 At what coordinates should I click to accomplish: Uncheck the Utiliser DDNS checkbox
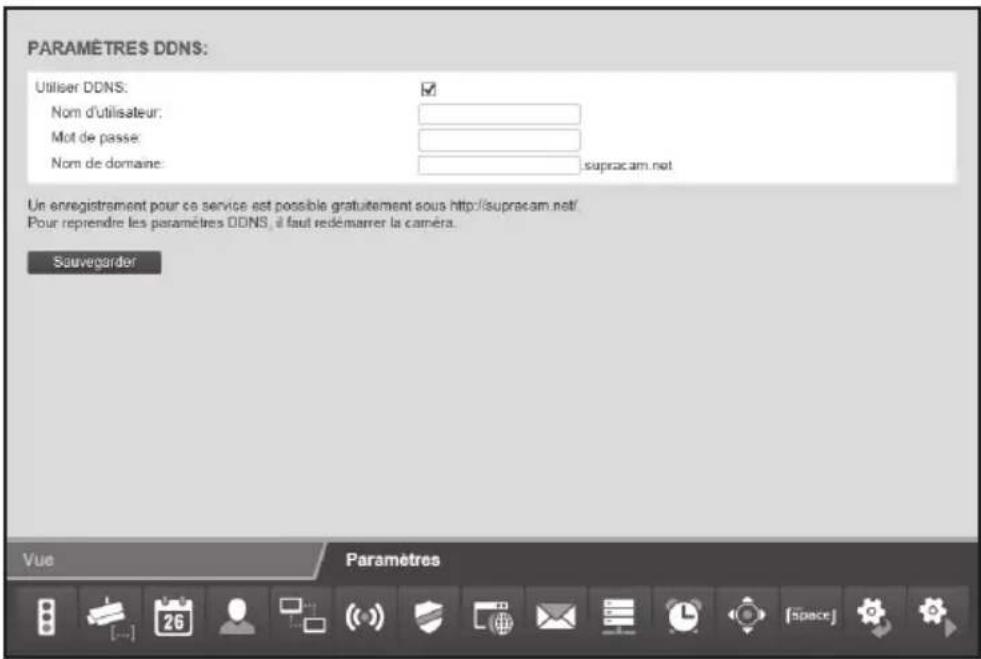tap(429, 89)
